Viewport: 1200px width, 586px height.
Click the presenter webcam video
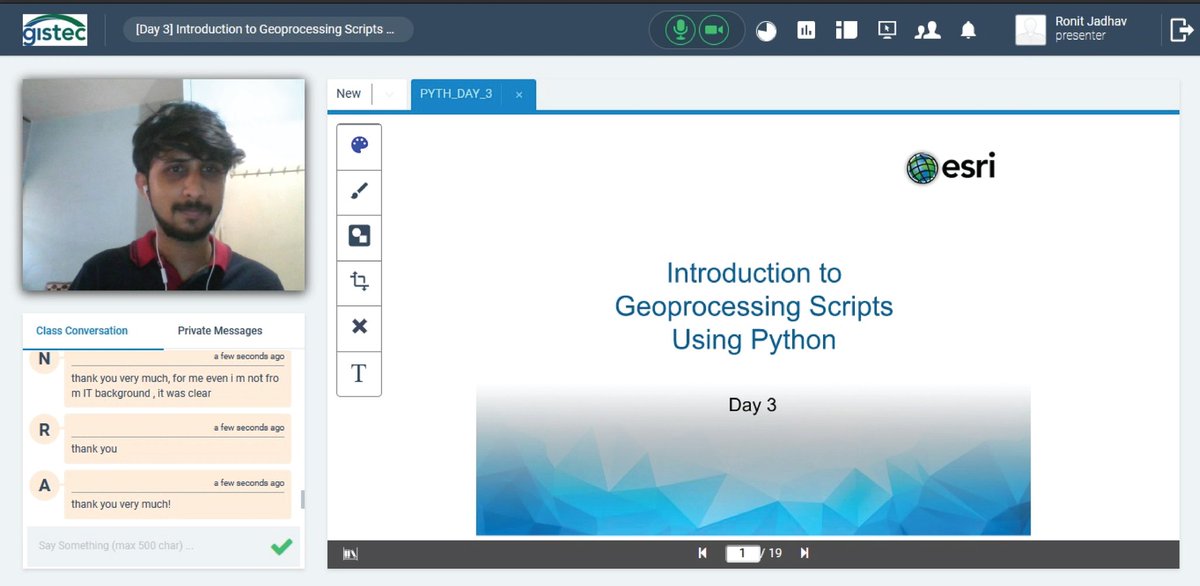[164, 185]
